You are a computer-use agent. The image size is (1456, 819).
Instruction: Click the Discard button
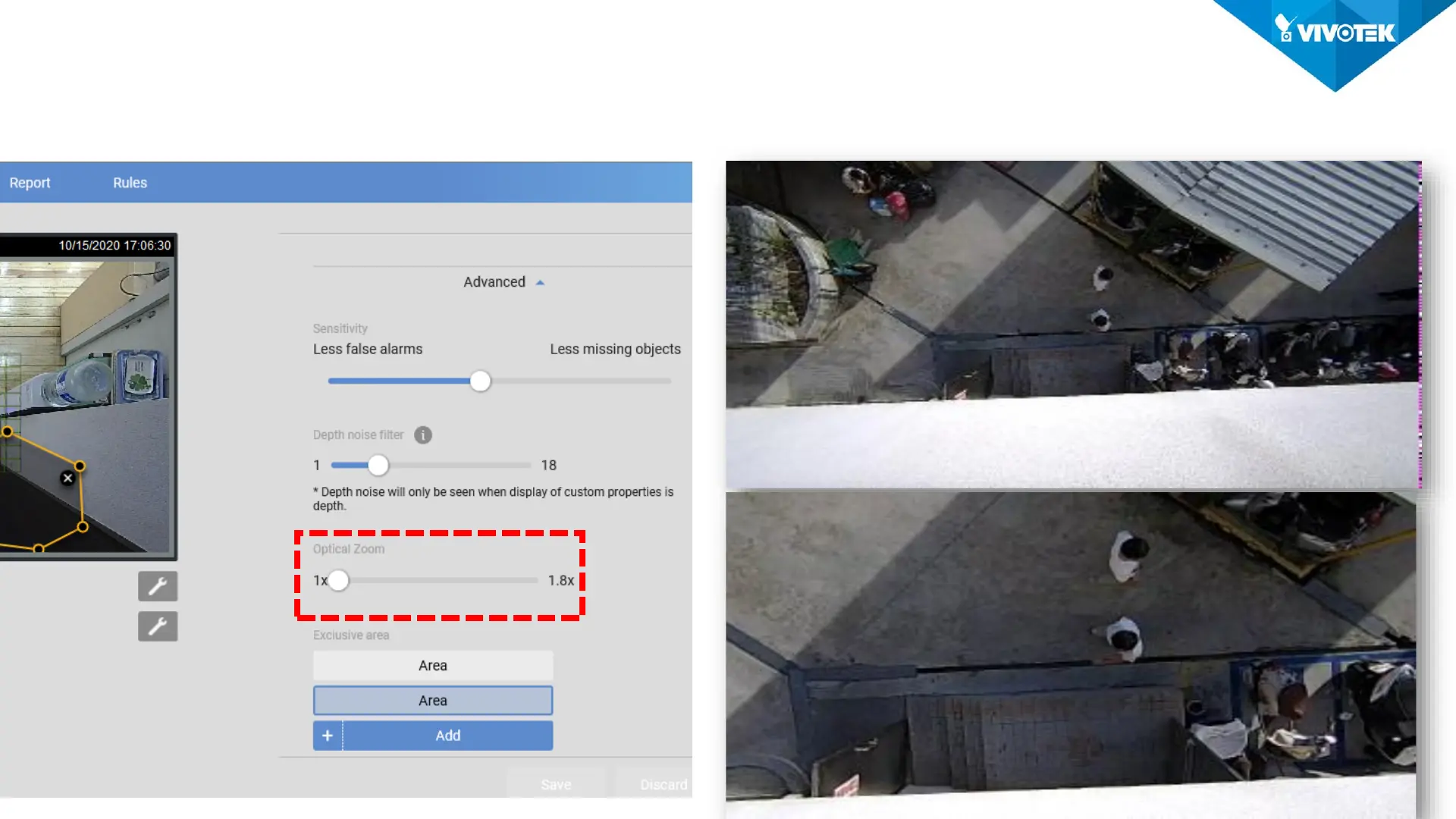pos(663,784)
